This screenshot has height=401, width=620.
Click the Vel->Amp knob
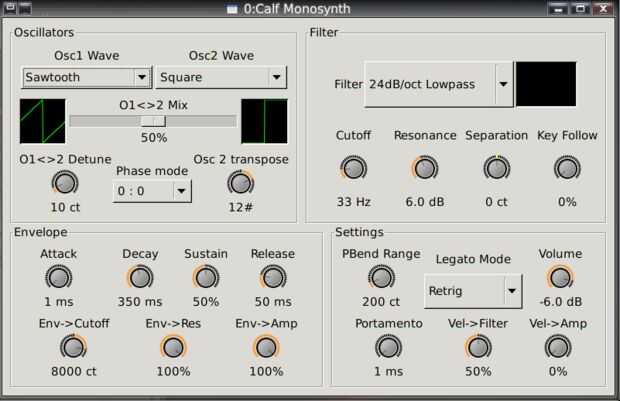(x=558, y=347)
